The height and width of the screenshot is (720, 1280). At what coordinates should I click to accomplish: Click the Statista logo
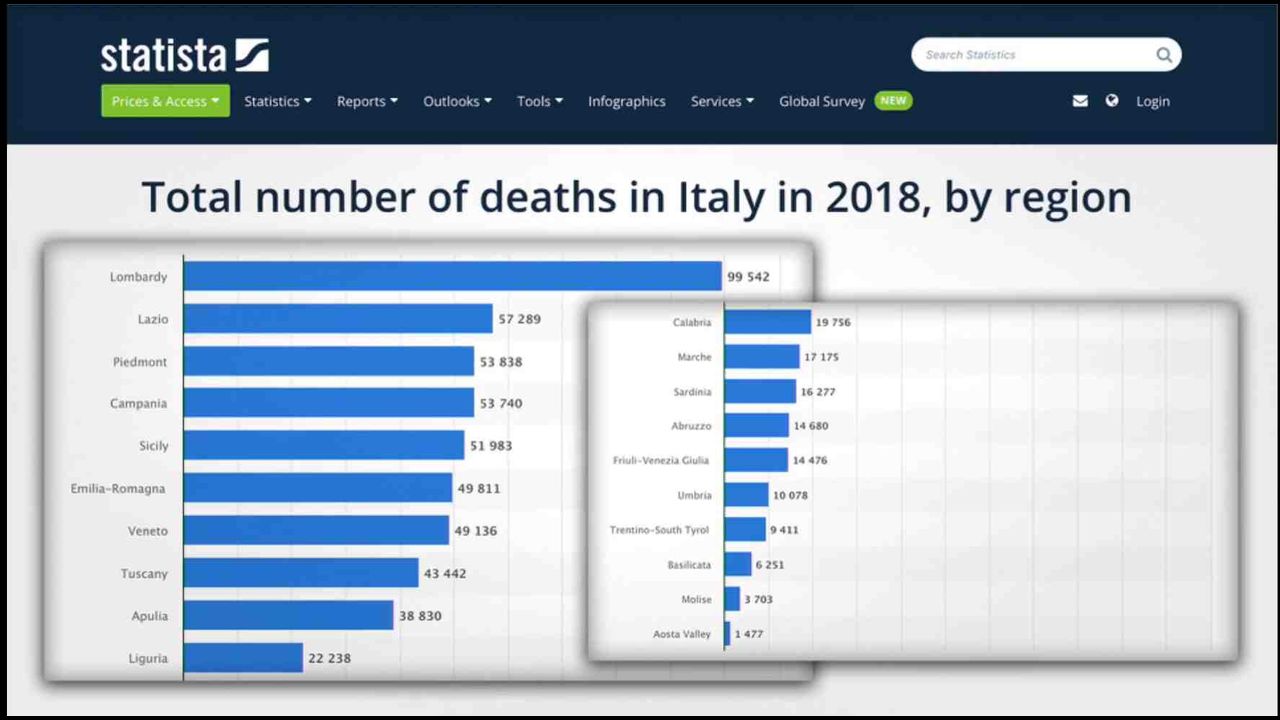[184, 55]
